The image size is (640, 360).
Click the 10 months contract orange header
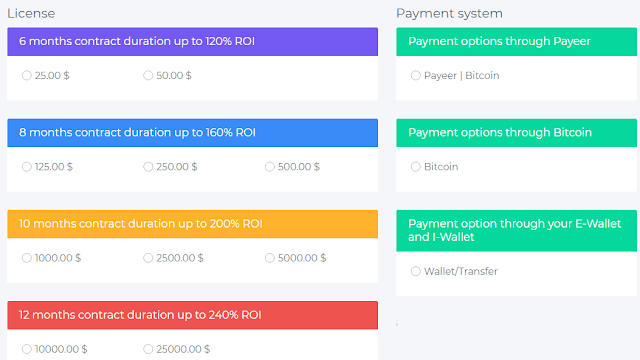point(193,224)
